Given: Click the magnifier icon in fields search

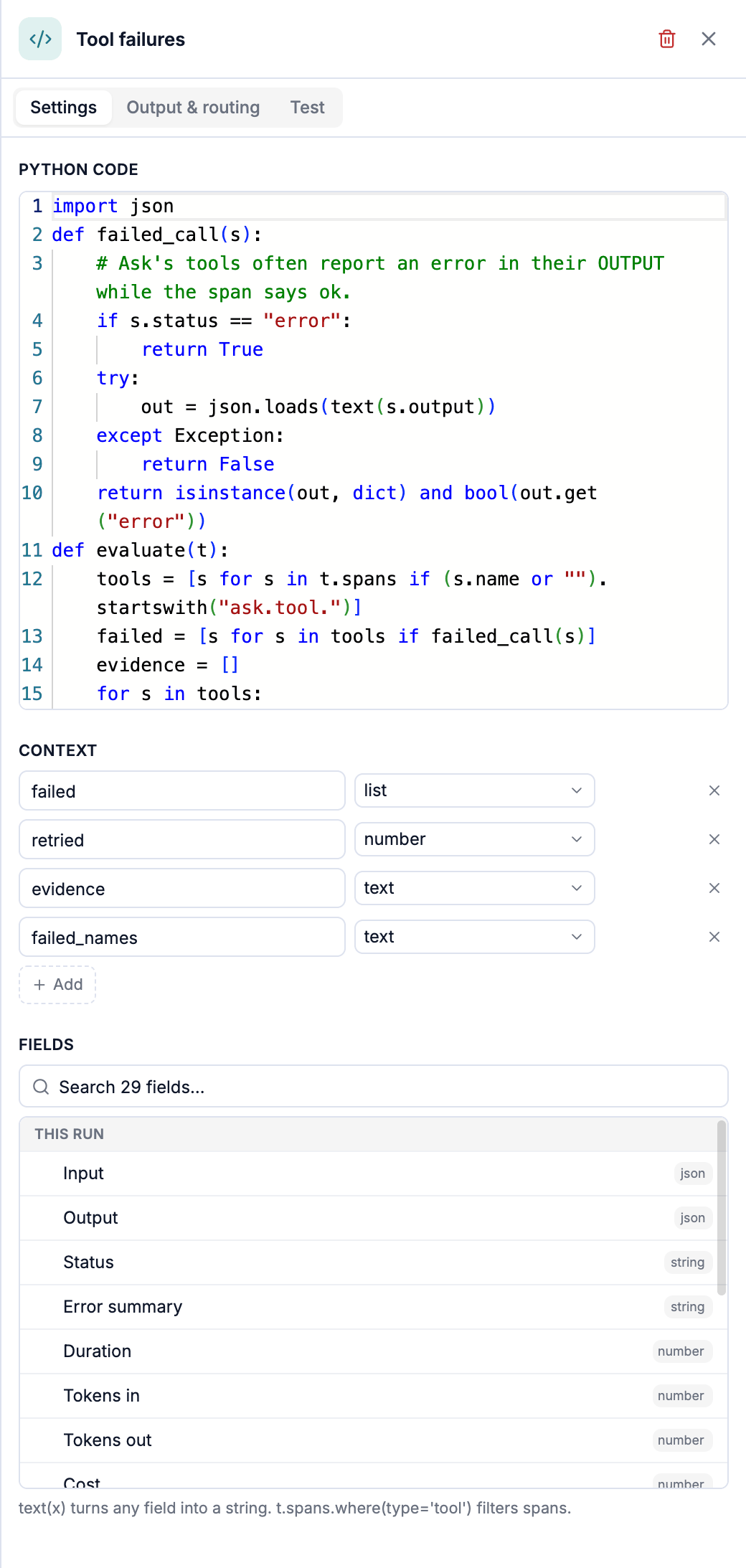Looking at the screenshot, I should click(41, 1087).
